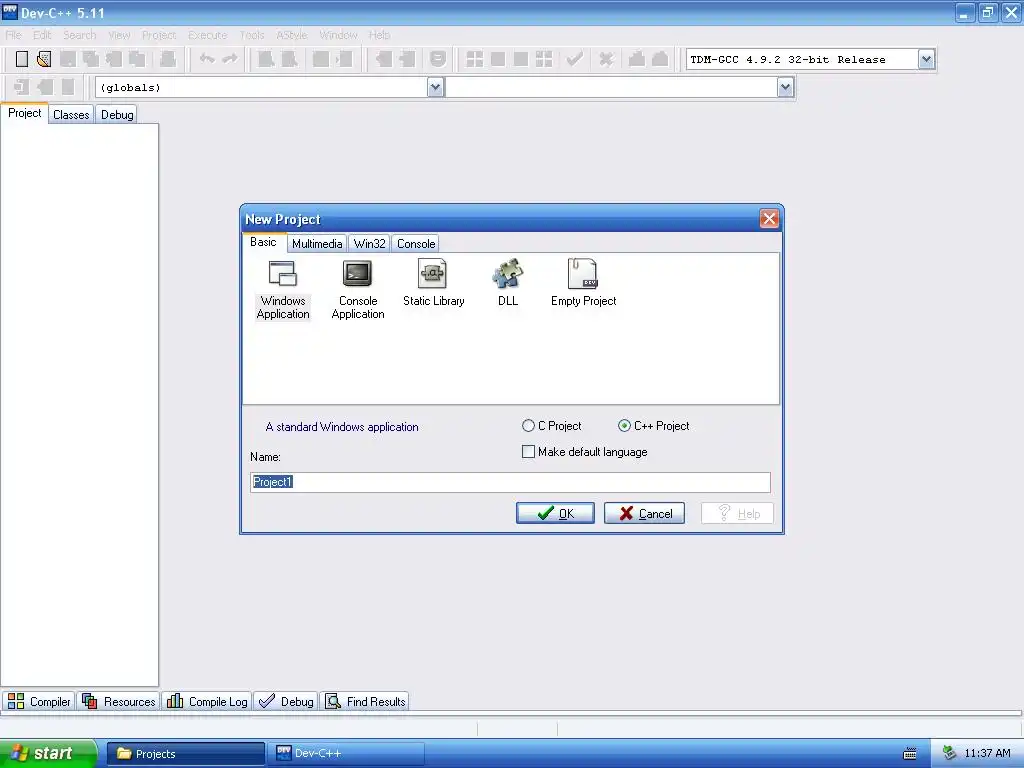Image resolution: width=1024 pixels, height=768 pixels.
Task: Switch to the Basic tab in New Project
Action: 263,242
